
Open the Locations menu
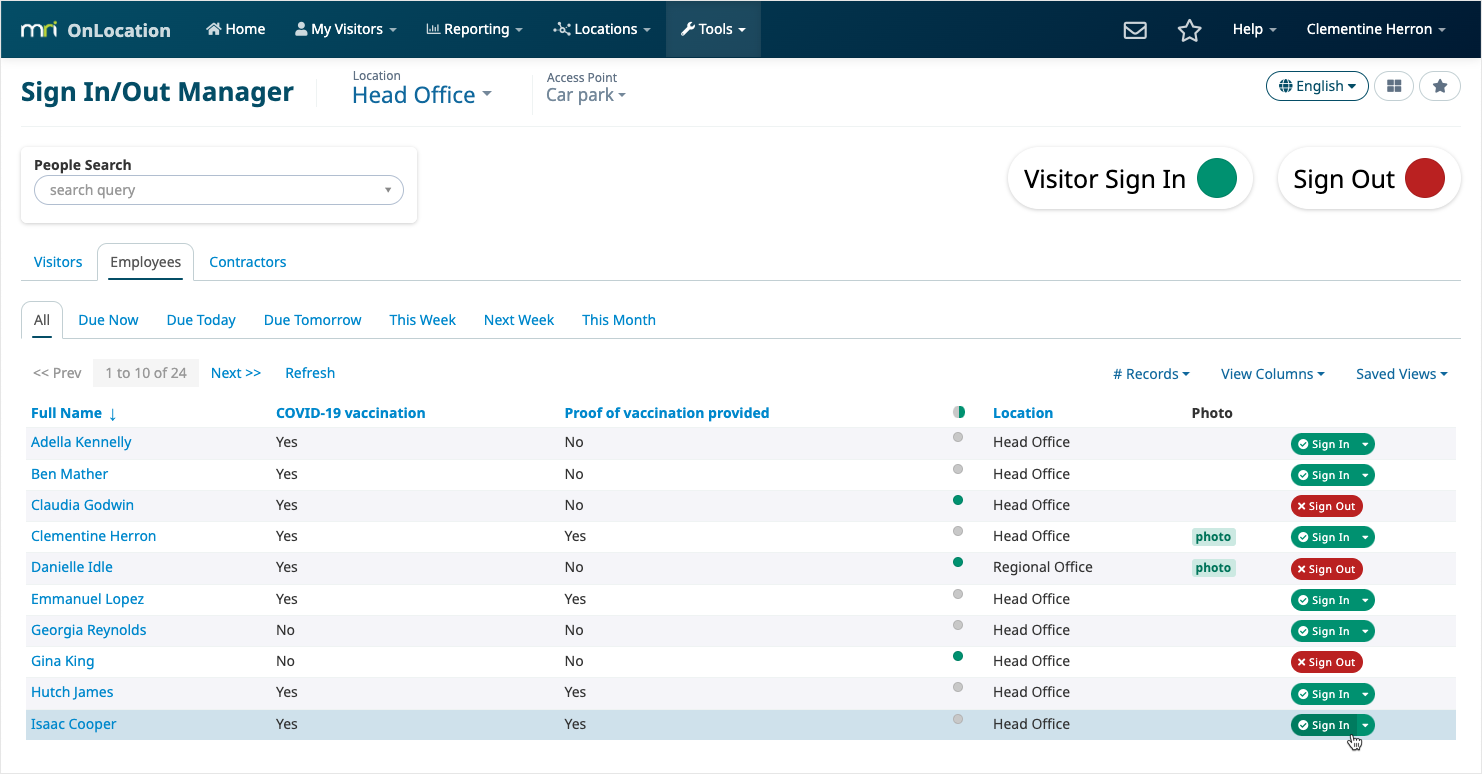pos(602,29)
